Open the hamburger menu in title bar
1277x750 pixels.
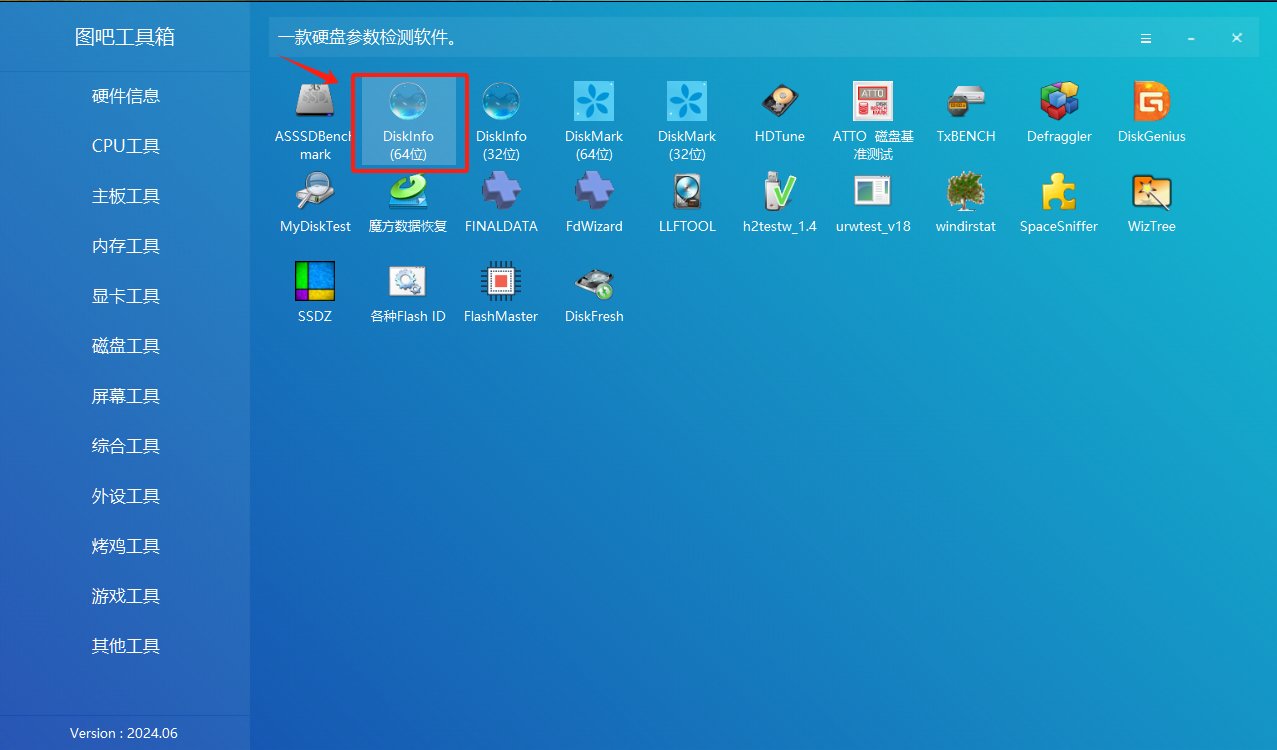click(x=1146, y=38)
